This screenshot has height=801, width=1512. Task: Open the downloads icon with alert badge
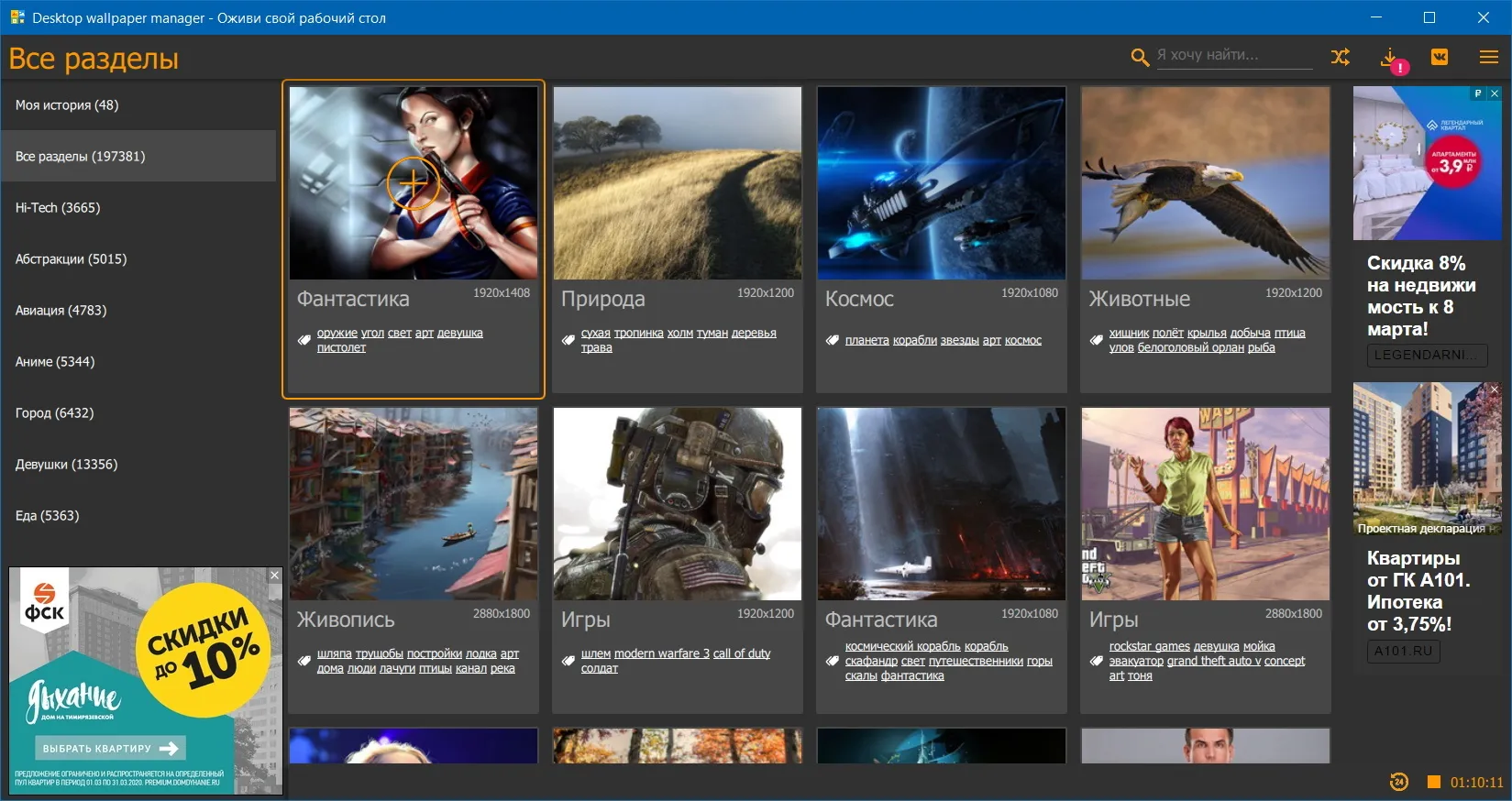[x=1393, y=60]
